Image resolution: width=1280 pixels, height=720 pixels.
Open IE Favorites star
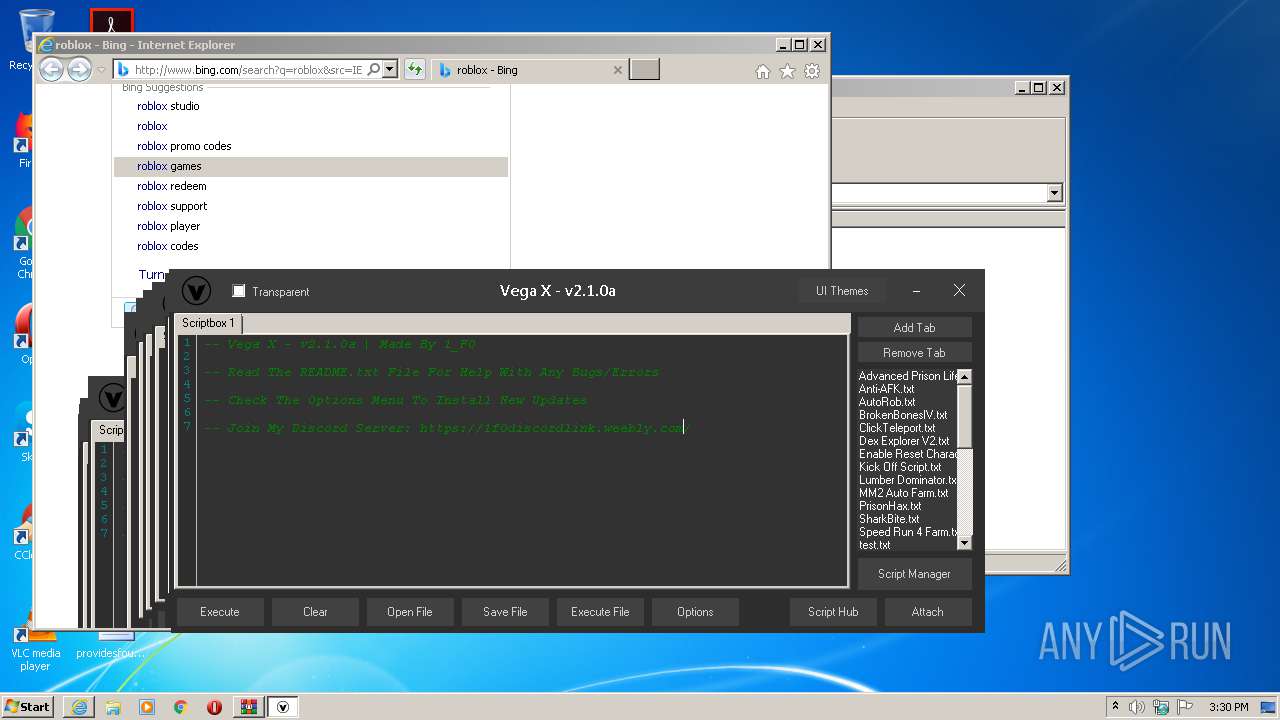(x=787, y=71)
